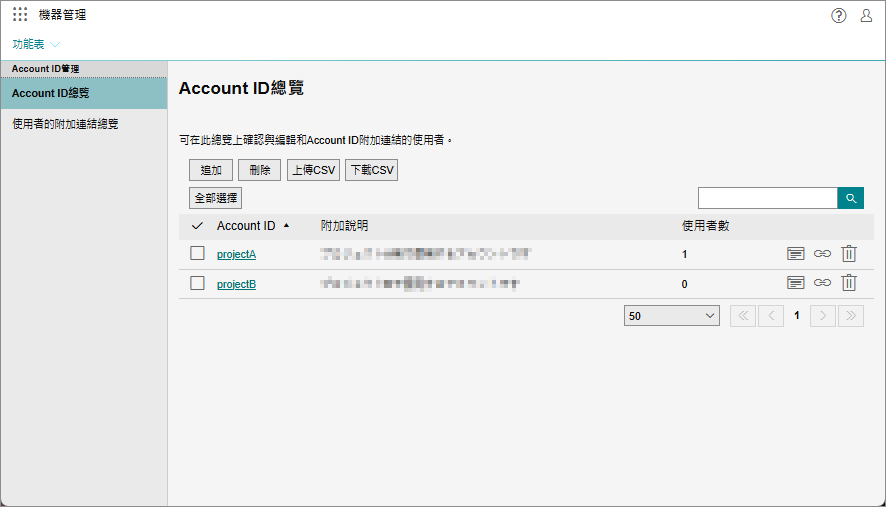Open the 50 items-per-page dropdown
Image resolution: width=886 pixels, height=507 pixels.
[x=672, y=316]
